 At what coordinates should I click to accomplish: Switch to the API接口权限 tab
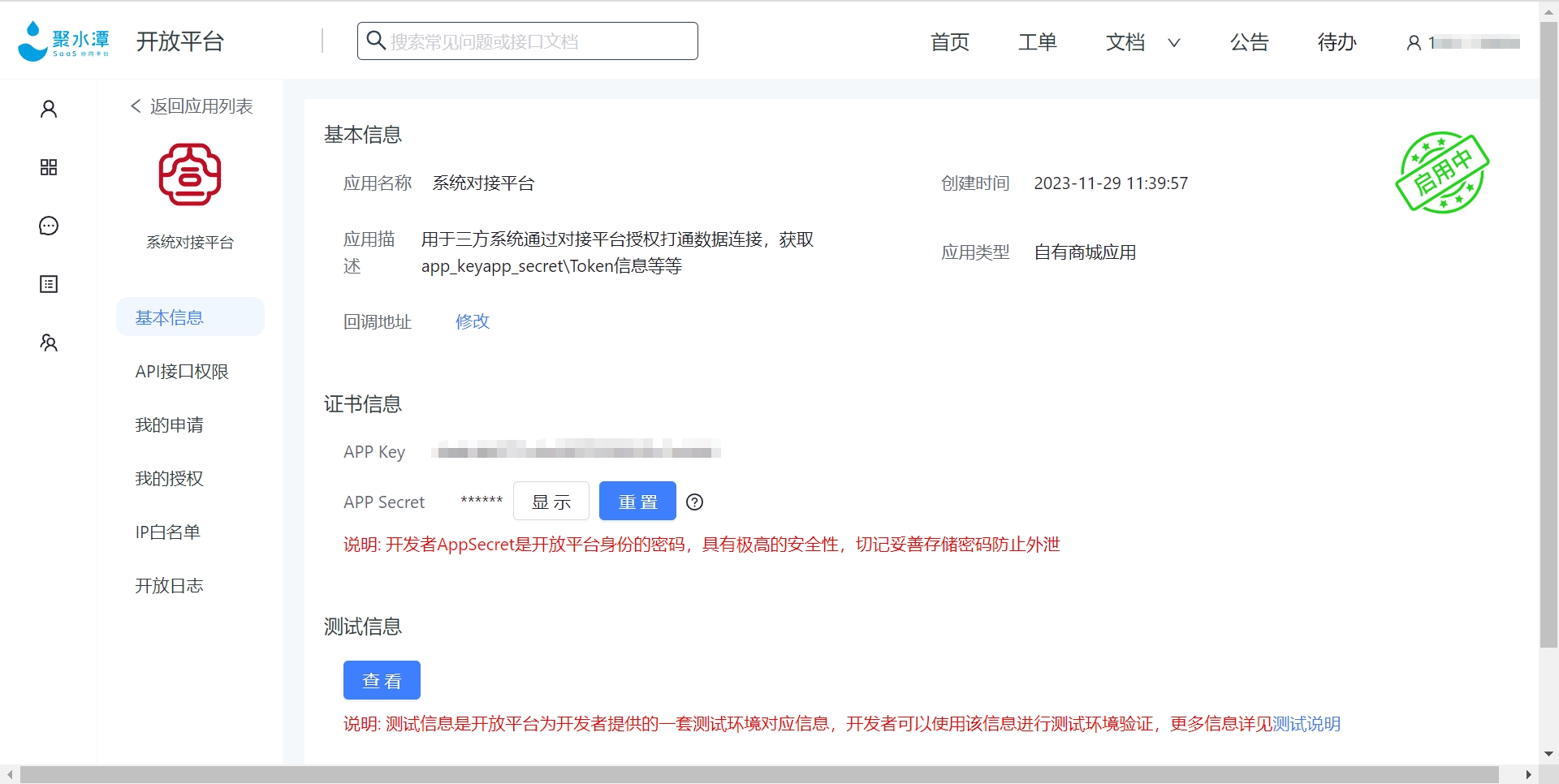[180, 371]
